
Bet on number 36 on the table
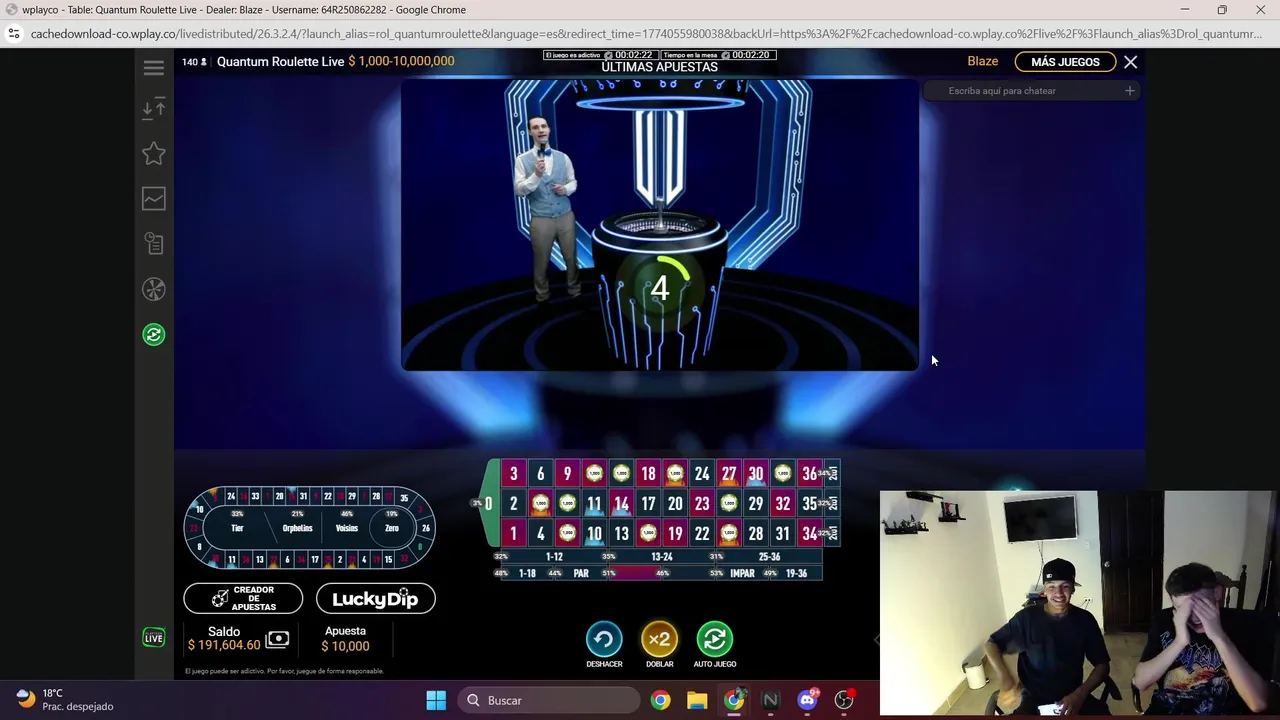(x=809, y=474)
